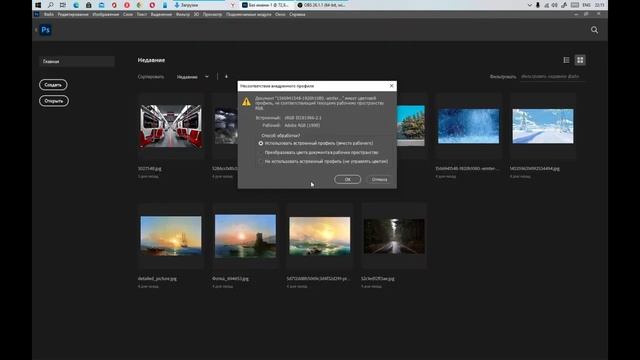Select 'Не использовать встроенный профиль' radio option
The height and width of the screenshot is (360, 640).
point(261,161)
